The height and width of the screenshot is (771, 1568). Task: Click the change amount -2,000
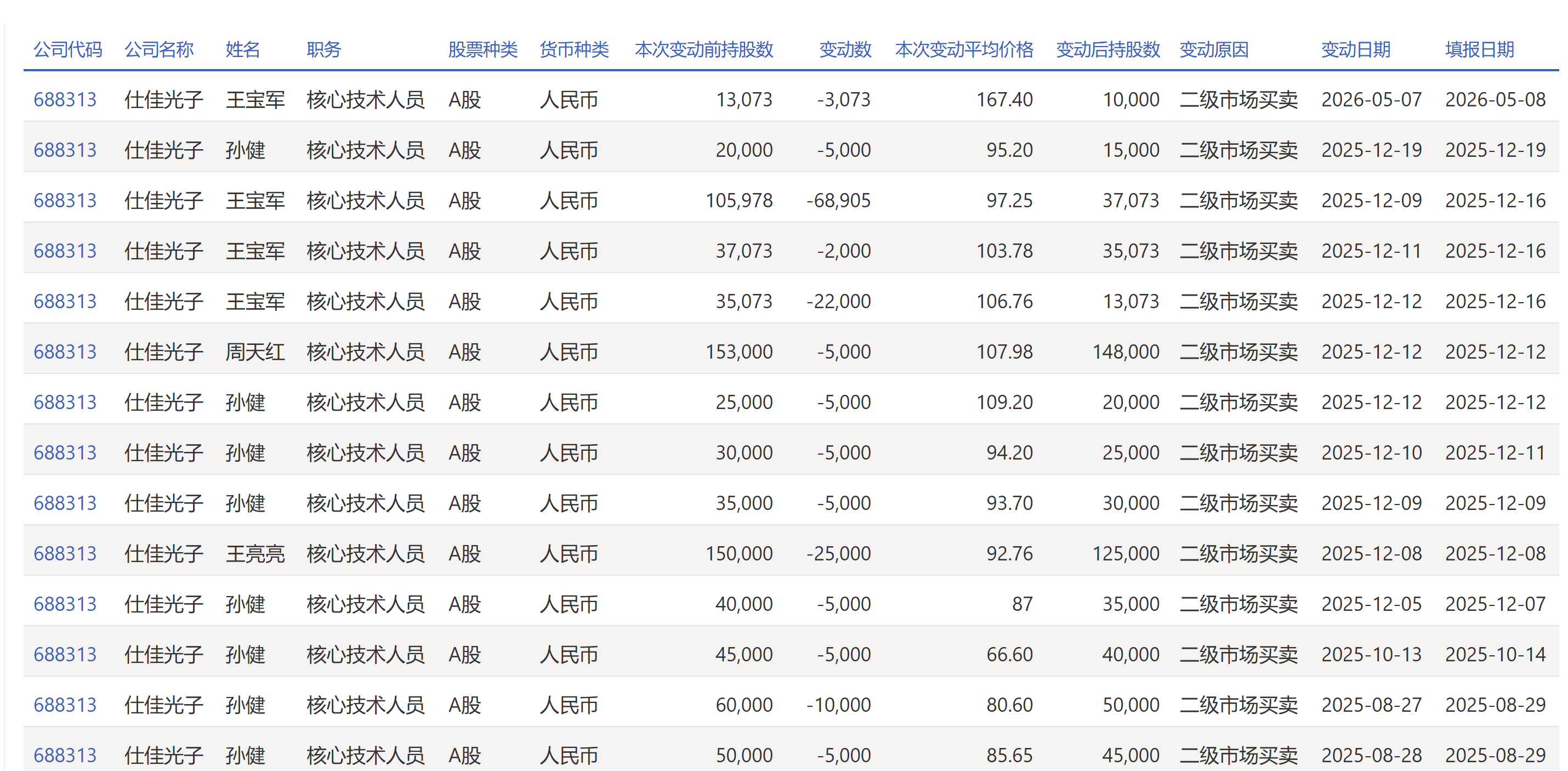click(x=844, y=251)
